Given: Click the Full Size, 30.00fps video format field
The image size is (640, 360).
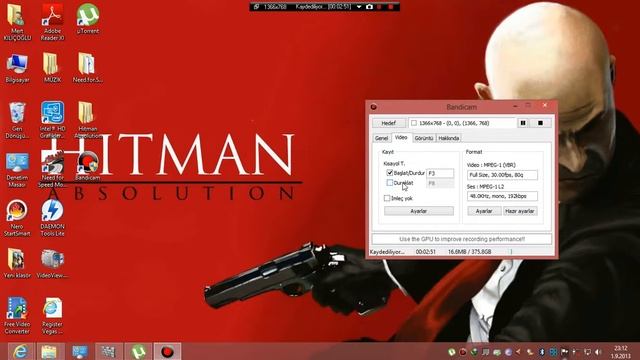Looking at the screenshot, I should [x=502, y=175].
